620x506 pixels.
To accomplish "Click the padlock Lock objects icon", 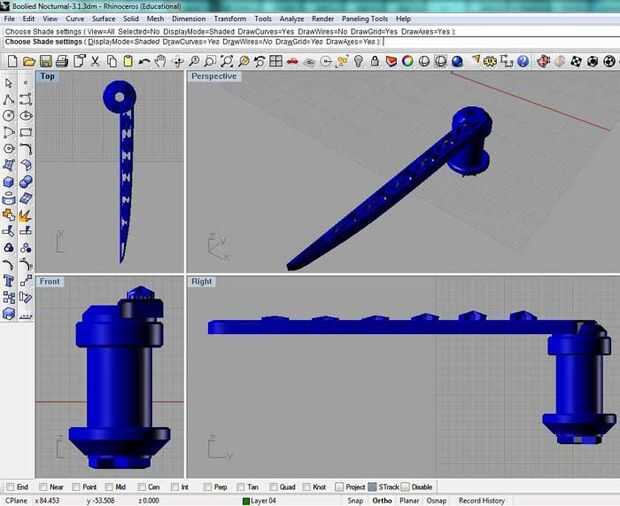I will (374, 61).
